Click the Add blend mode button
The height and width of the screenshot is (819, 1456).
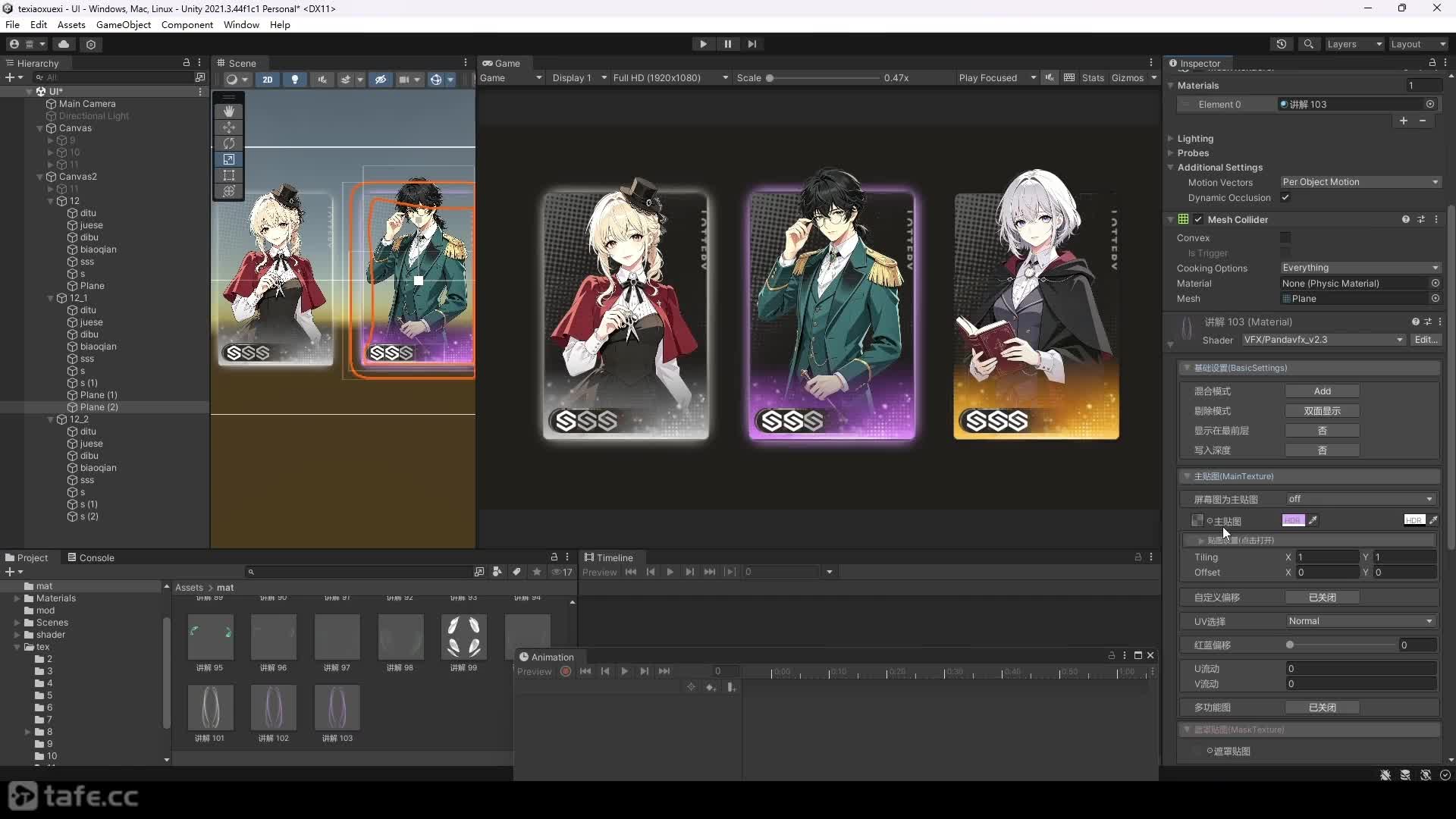point(1322,391)
